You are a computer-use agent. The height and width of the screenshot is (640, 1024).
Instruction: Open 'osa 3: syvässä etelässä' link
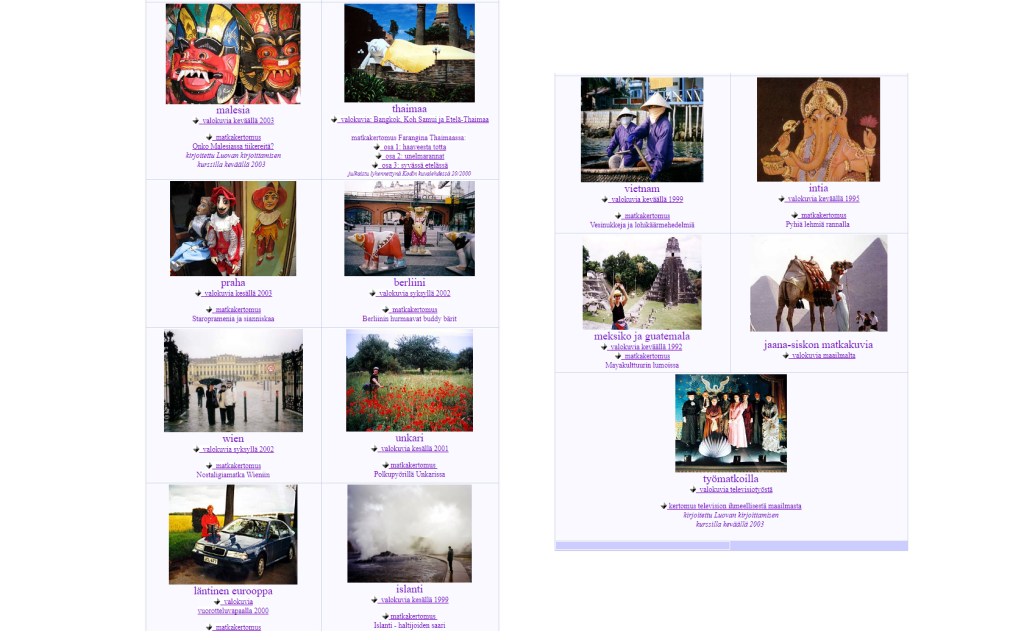point(414,165)
